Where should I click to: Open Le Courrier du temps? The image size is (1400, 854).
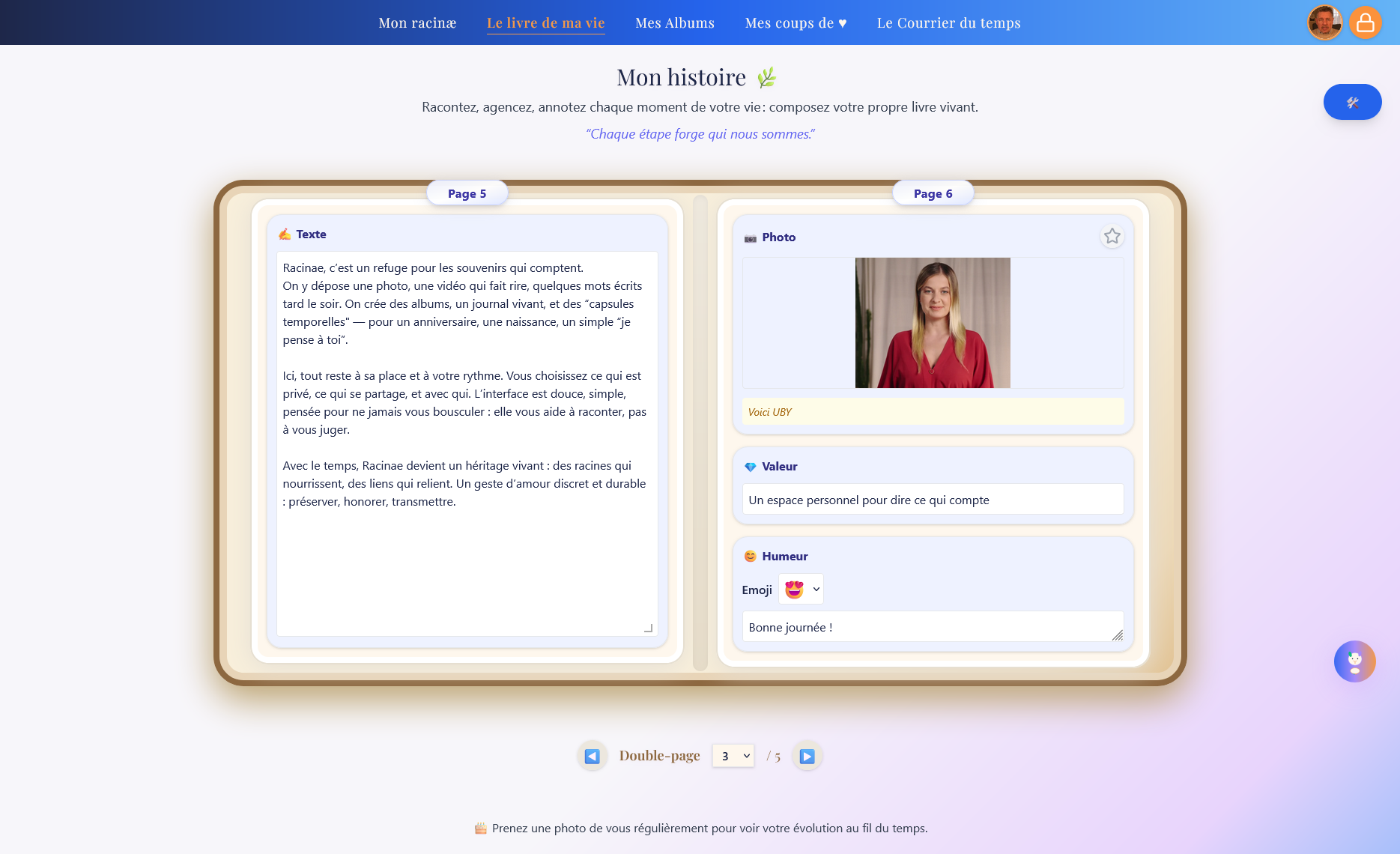click(948, 23)
